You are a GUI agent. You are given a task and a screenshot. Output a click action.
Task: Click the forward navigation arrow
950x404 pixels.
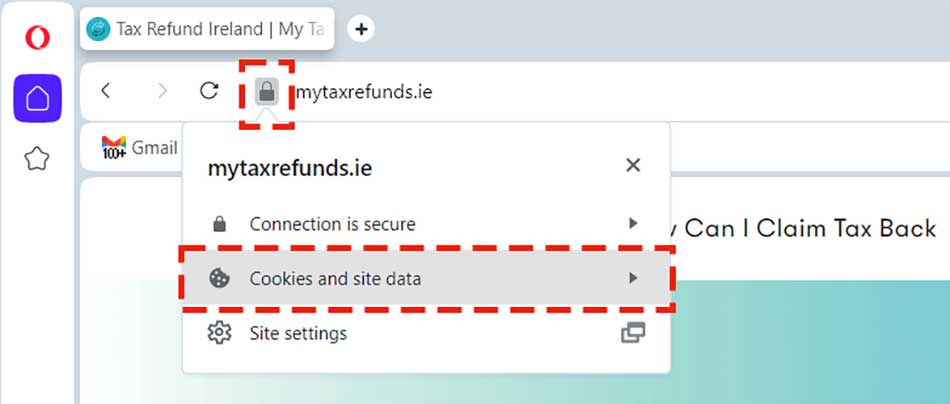pyautogui.click(x=162, y=91)
